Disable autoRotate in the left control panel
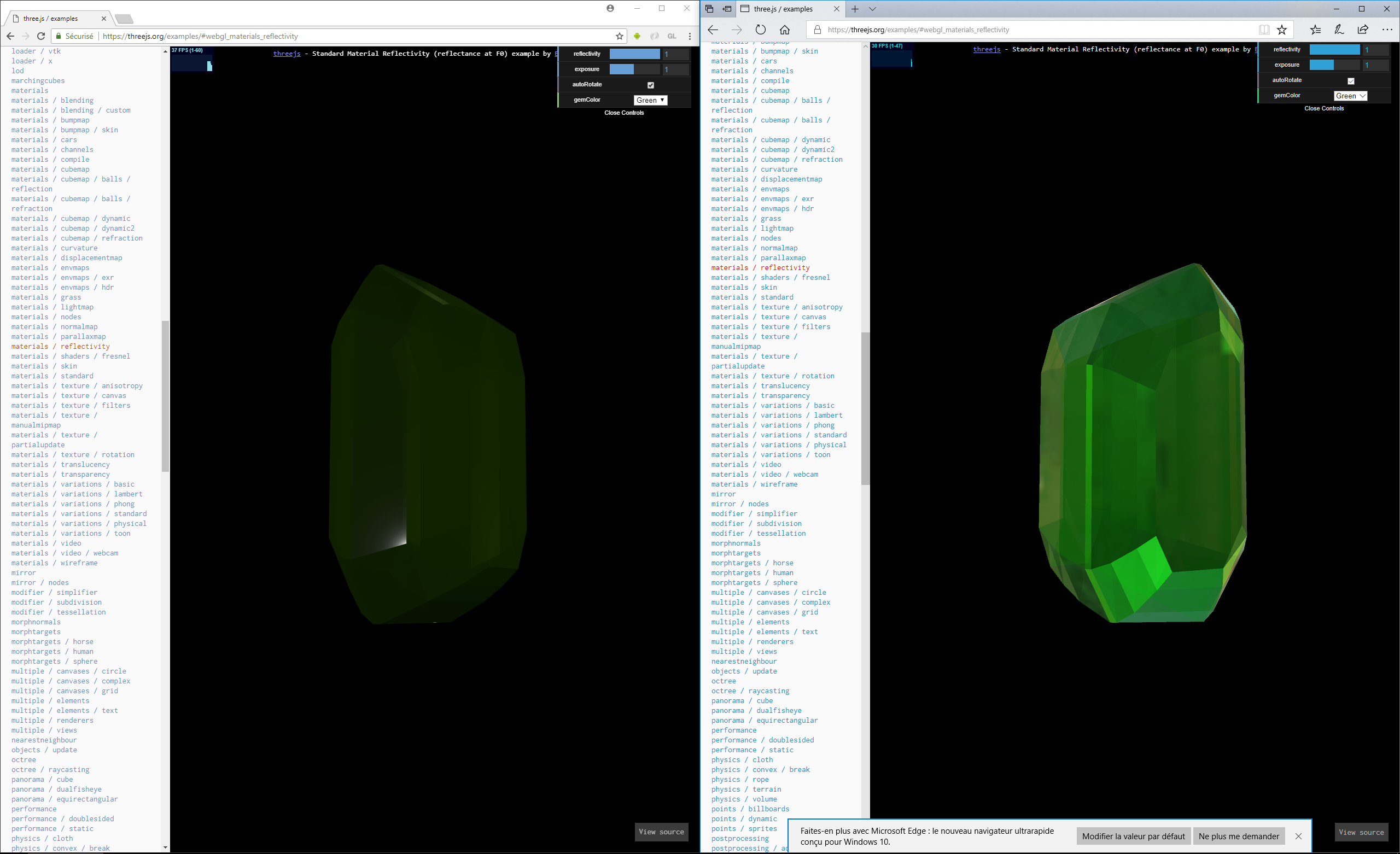 click(651, 85)
